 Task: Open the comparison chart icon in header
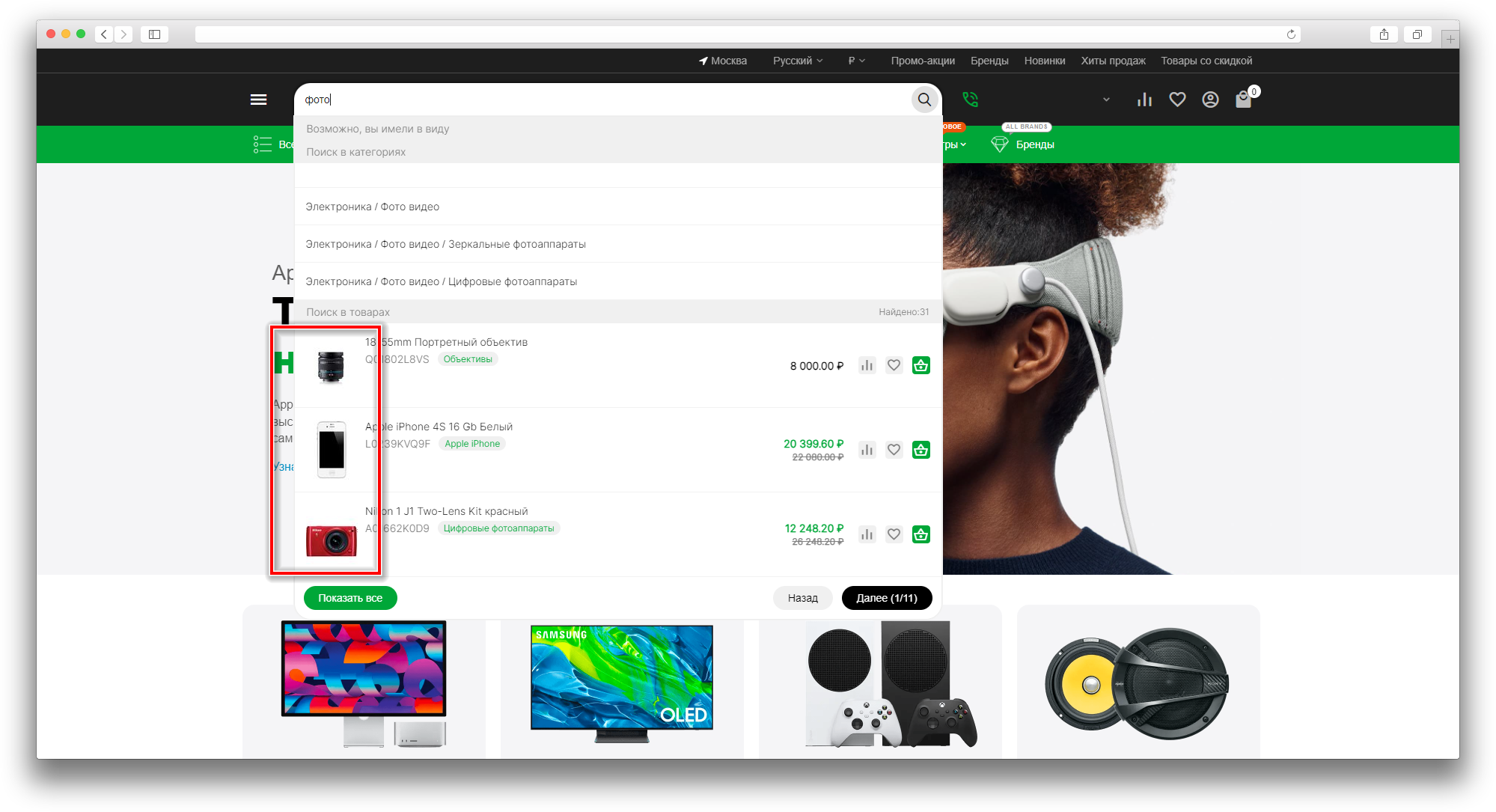[1144, 100]
